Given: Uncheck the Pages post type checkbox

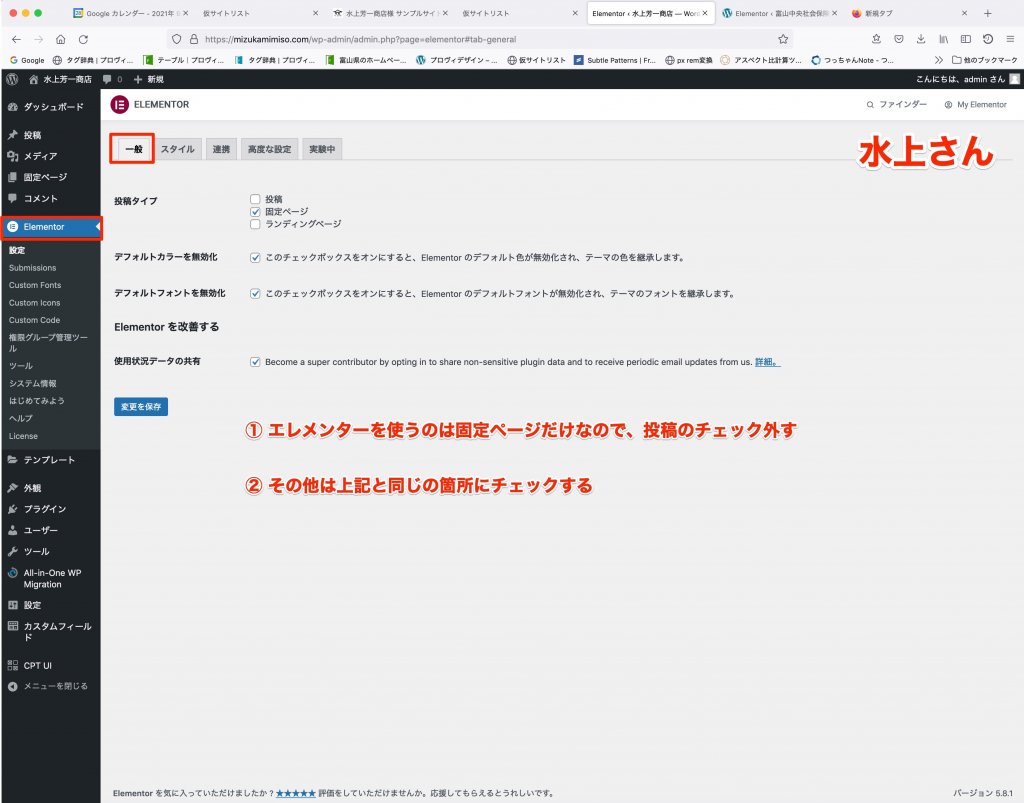Looking at the screenshot, I should (x=255, y=212).
